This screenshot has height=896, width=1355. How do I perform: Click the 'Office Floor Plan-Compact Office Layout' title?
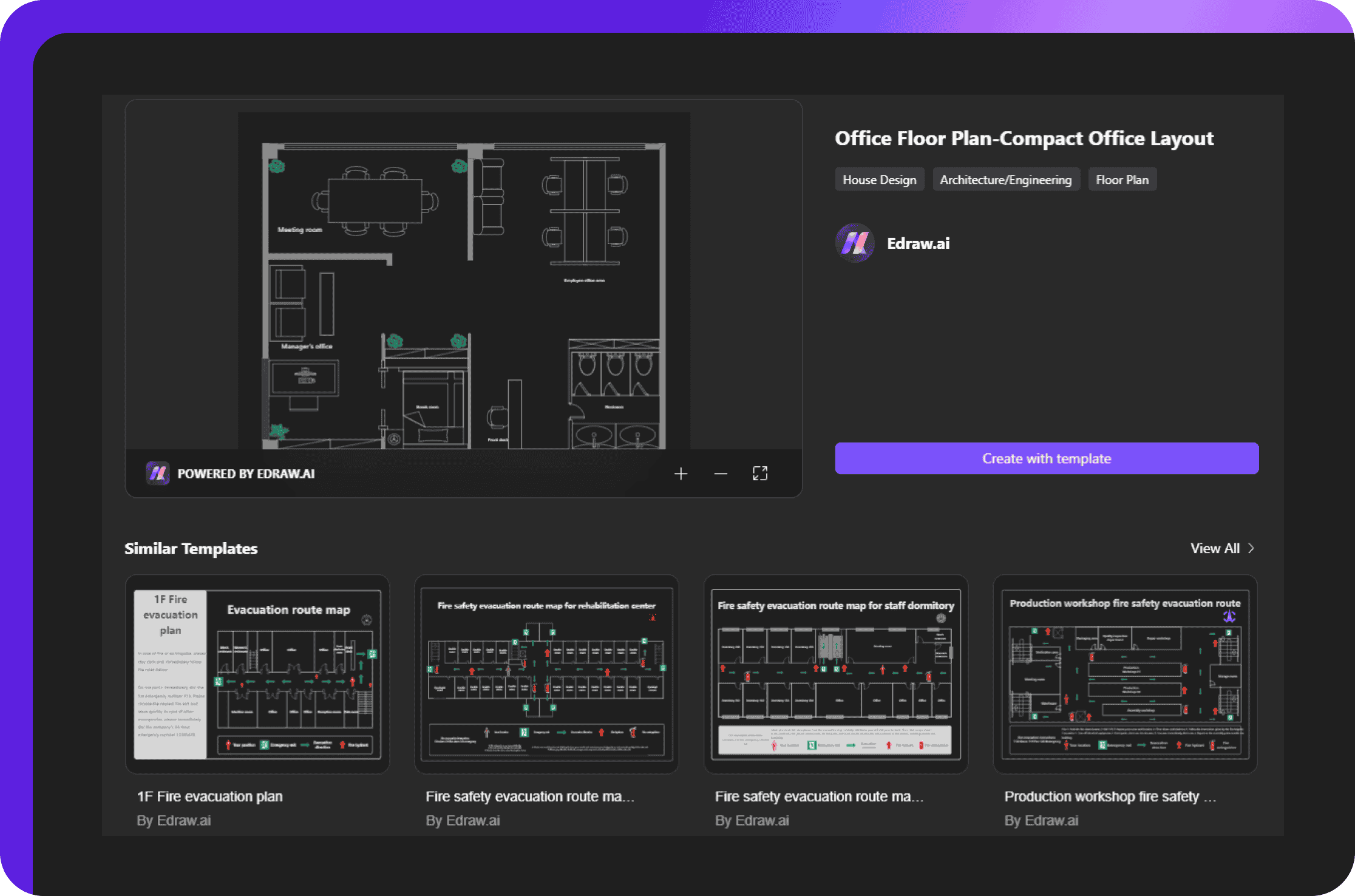click(1024, 138)
